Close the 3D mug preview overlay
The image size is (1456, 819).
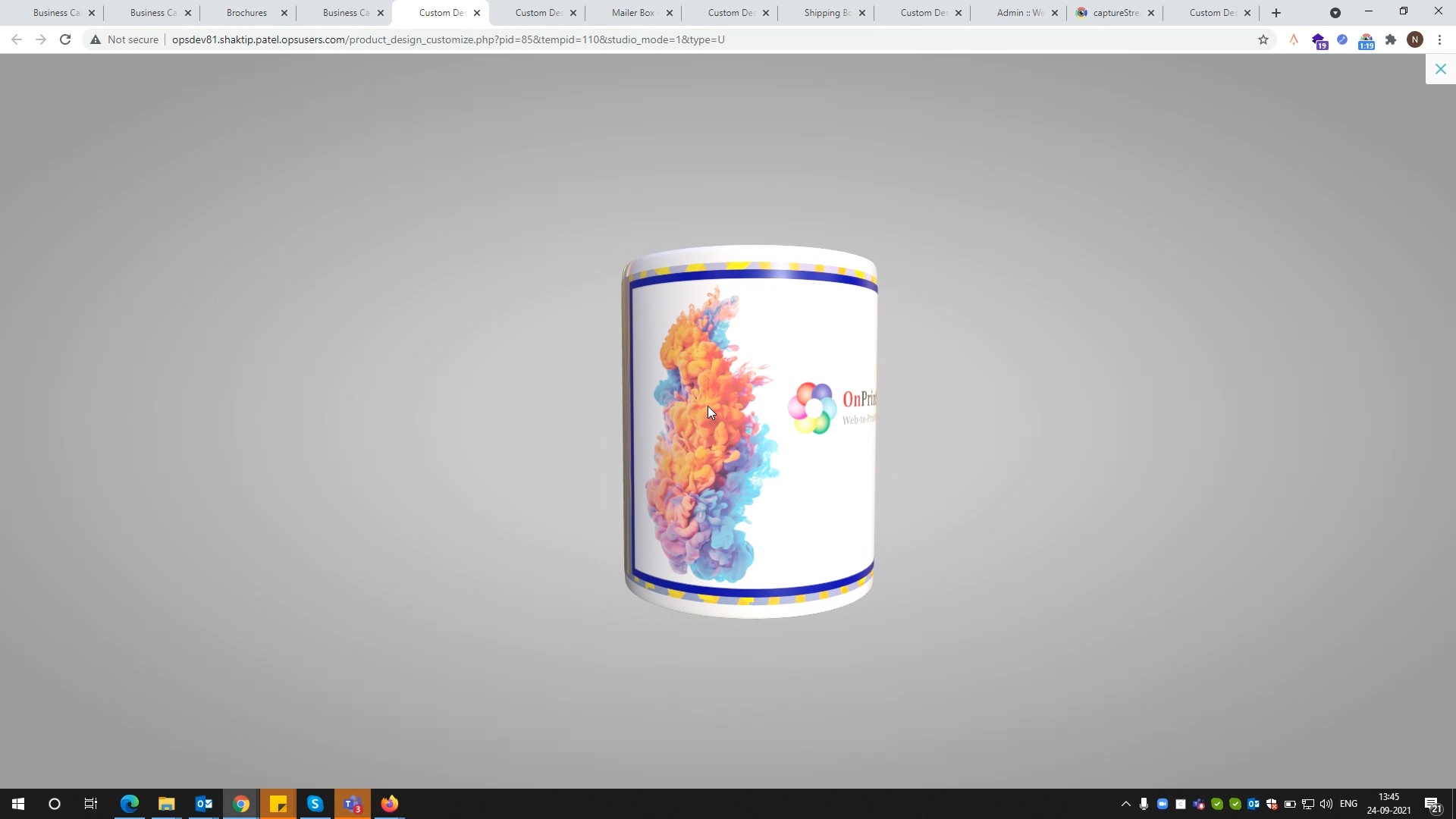1440,69
